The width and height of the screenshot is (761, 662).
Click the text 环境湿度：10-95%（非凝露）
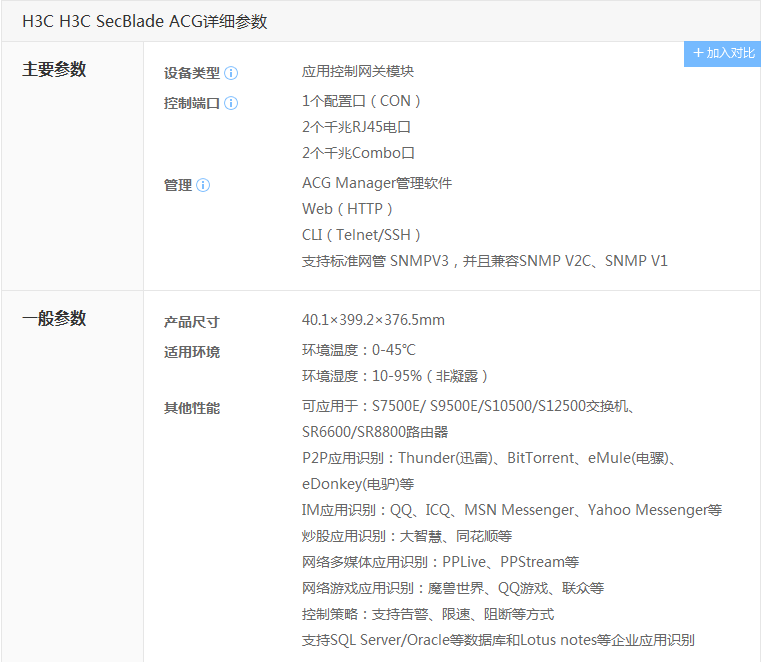pyautogui.click(x=396, y=377)
